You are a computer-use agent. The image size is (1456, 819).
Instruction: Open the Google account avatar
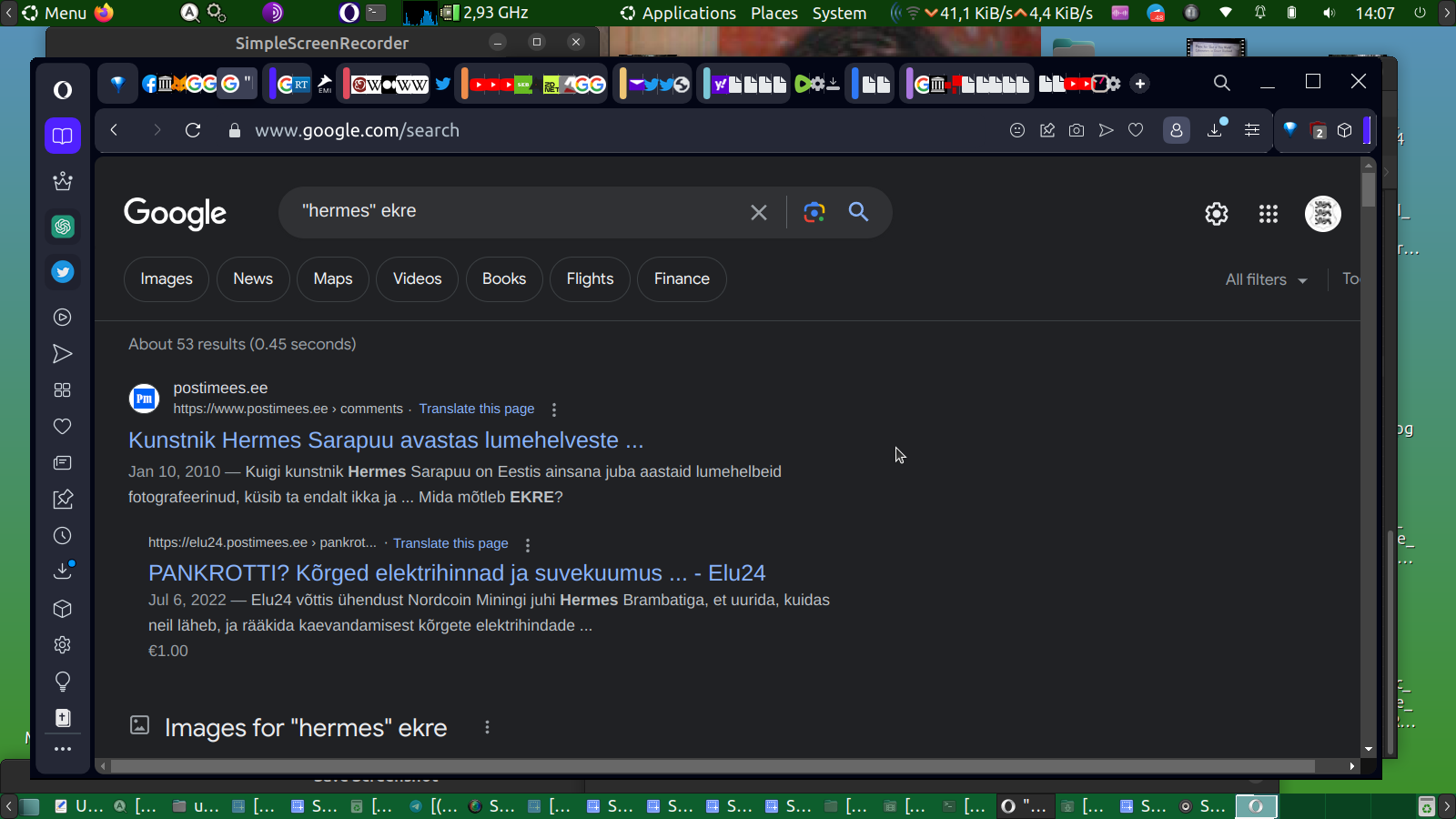tap(1323, 214)
